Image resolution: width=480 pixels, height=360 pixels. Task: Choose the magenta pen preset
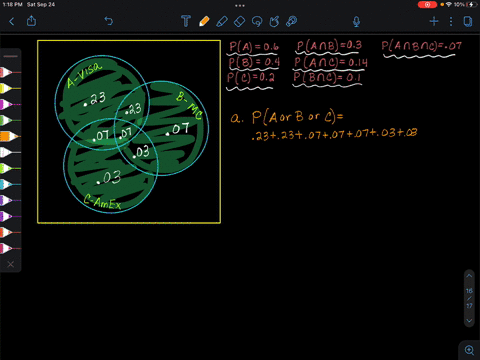pos(10,104)
